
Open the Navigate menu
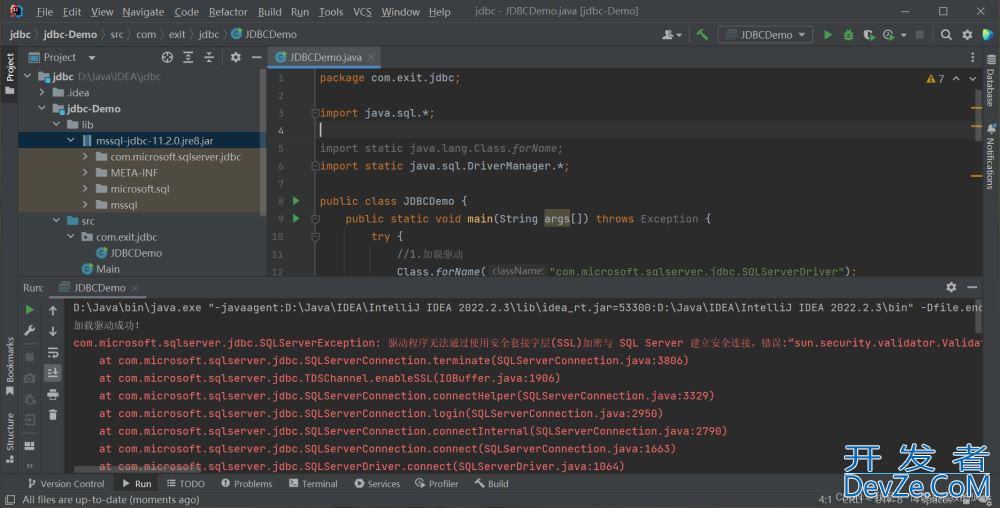click(x=143, y=11)
